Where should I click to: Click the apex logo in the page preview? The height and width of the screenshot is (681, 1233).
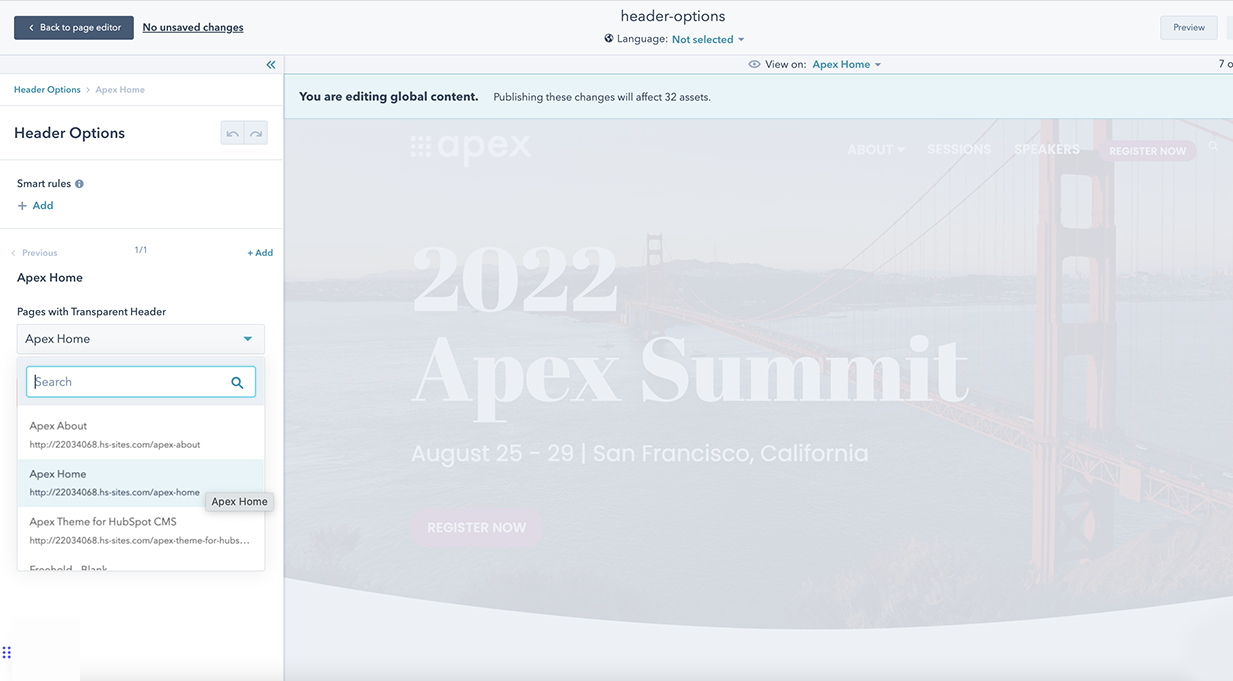pyautogui.click(x=470, y=147)
